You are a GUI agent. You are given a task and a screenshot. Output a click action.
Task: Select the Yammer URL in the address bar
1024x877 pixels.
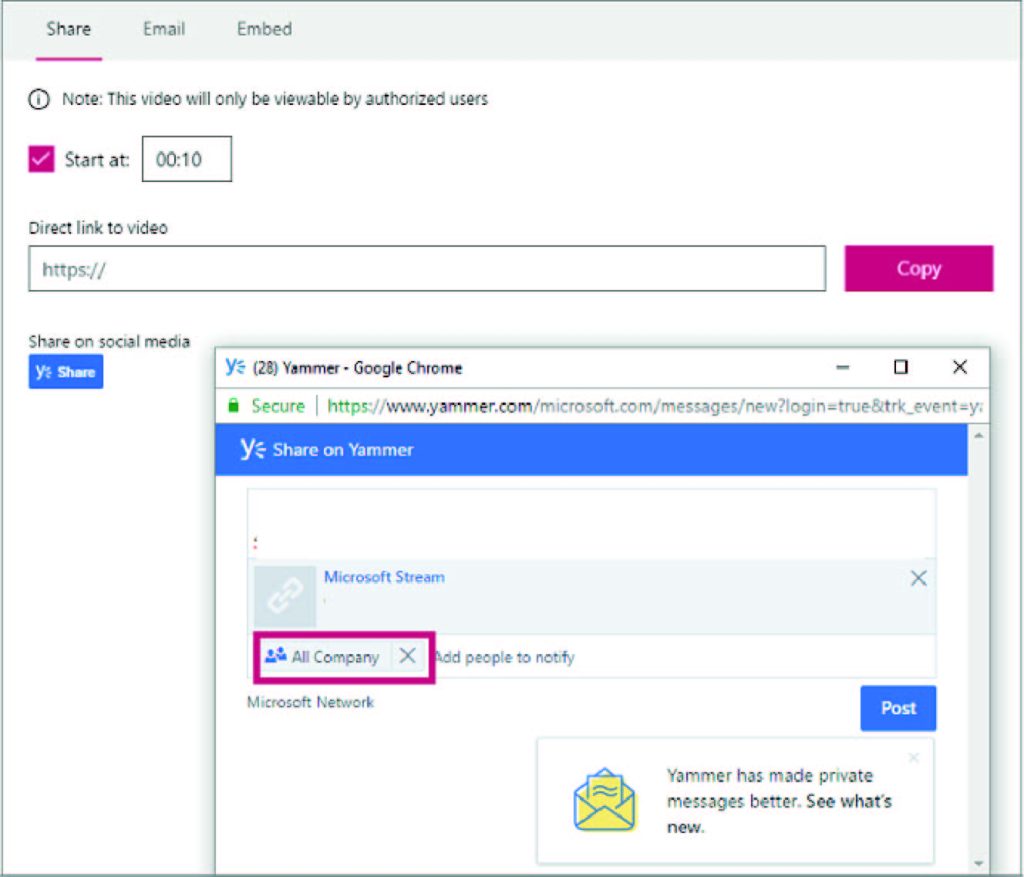pyautogui.click(x=654, y=406)
